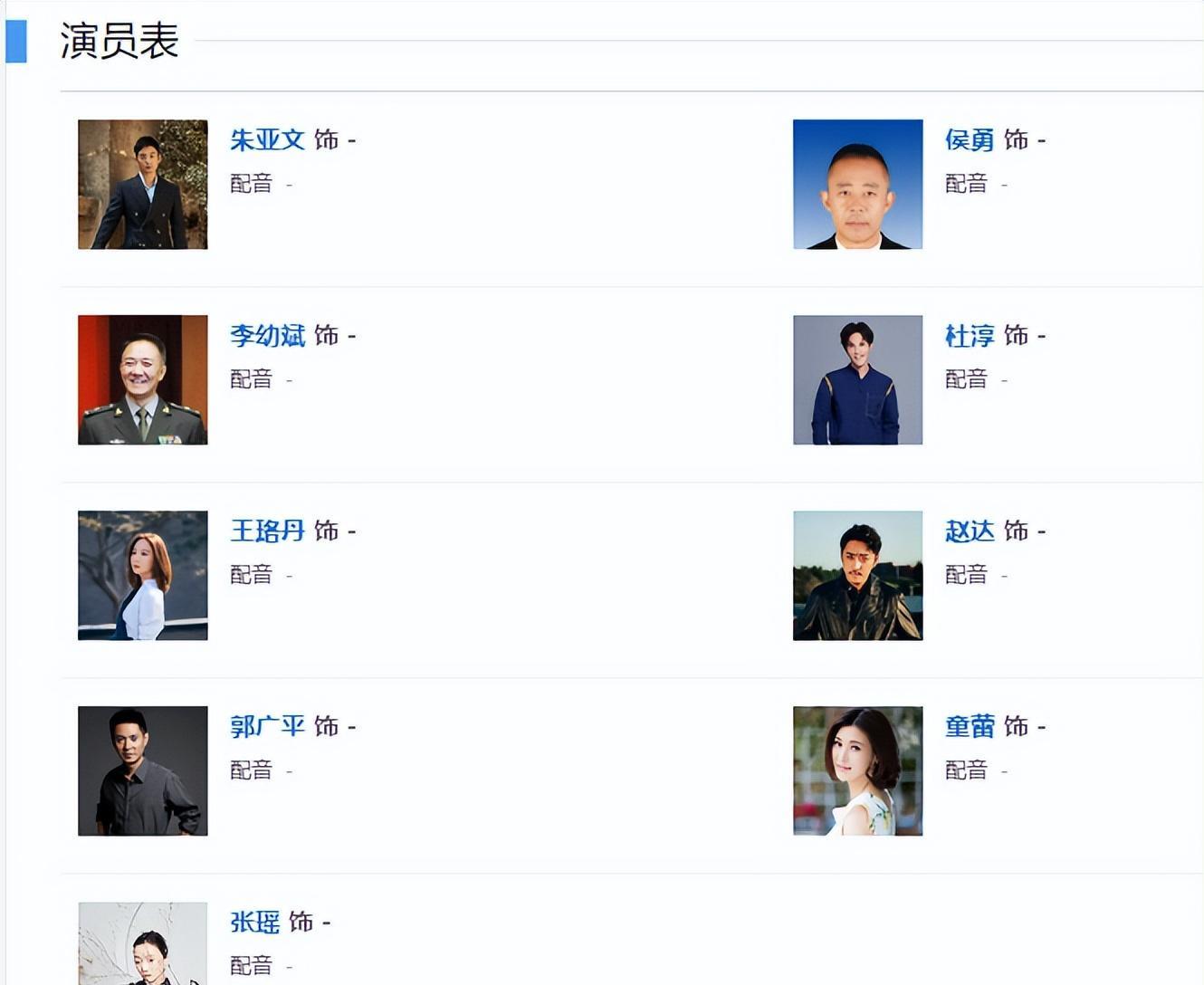Select the 郭广平 name link
1204x985 pixels.
tap(267, 727)
